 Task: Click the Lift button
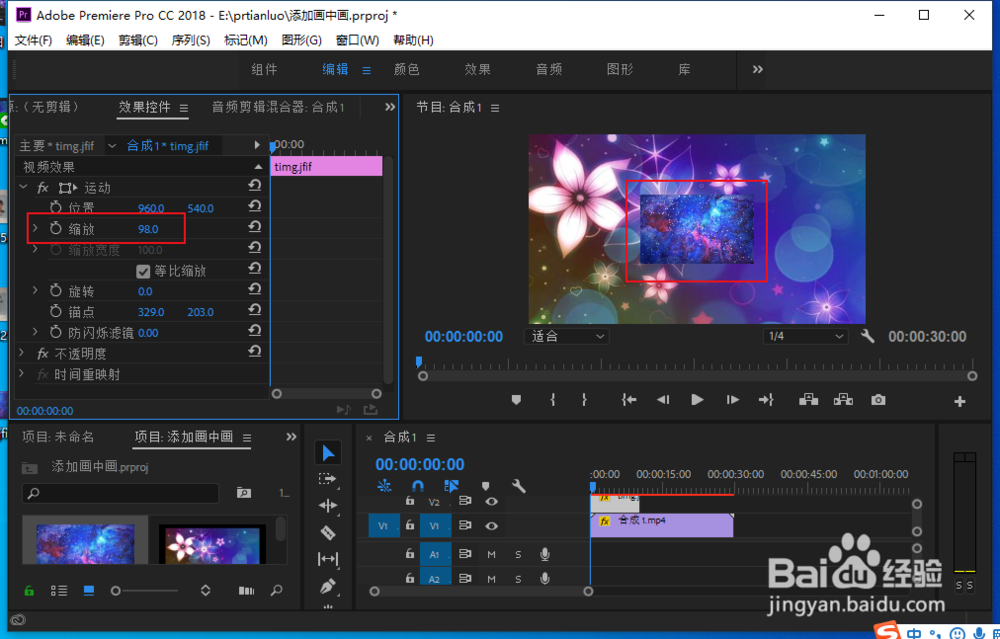[809, 400]
